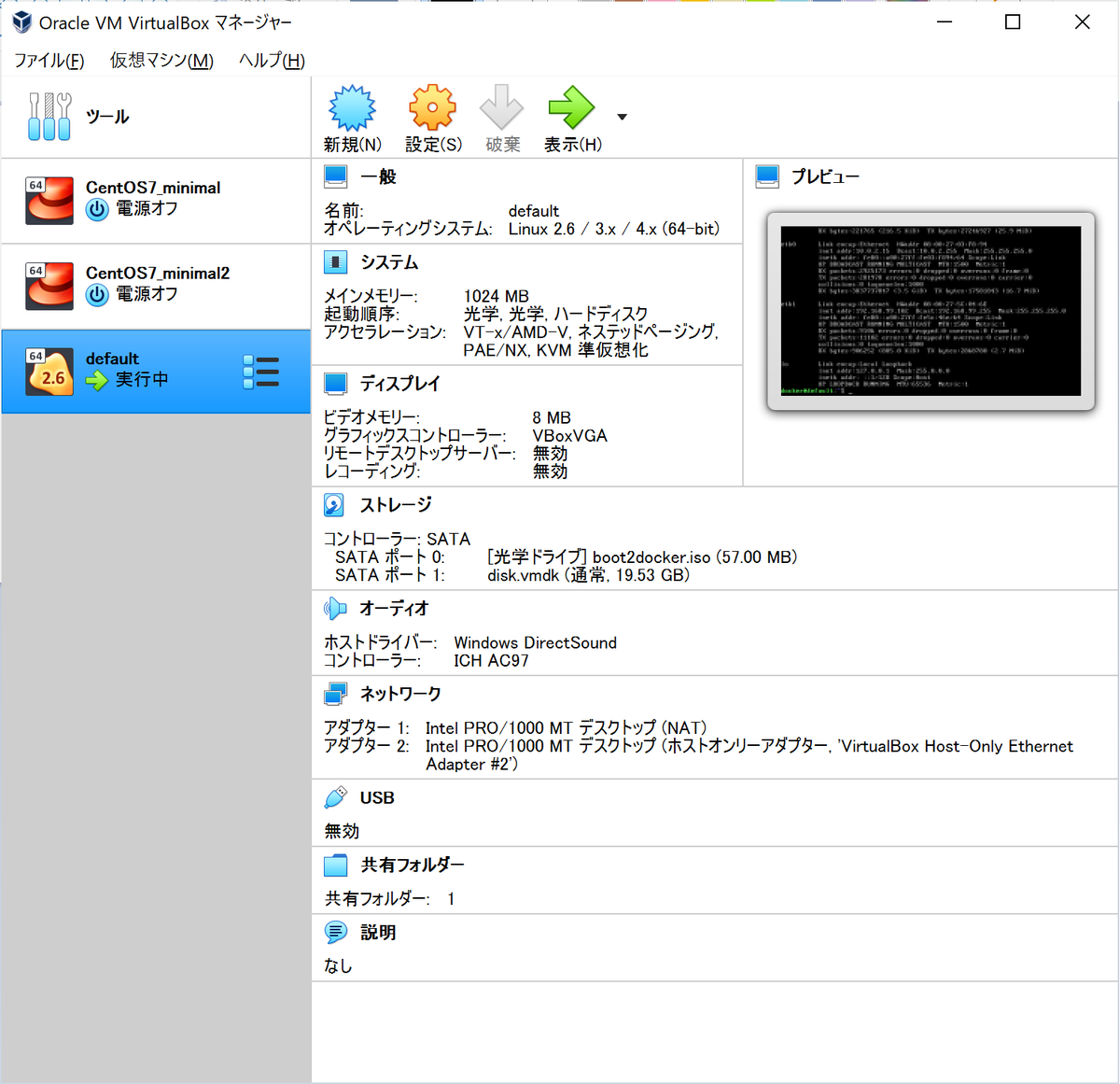This screenshot has height=1084, width=1120.
Task: Click Linux 2.6 / 3.x / 4.x OS value
Action: [613, 229]
